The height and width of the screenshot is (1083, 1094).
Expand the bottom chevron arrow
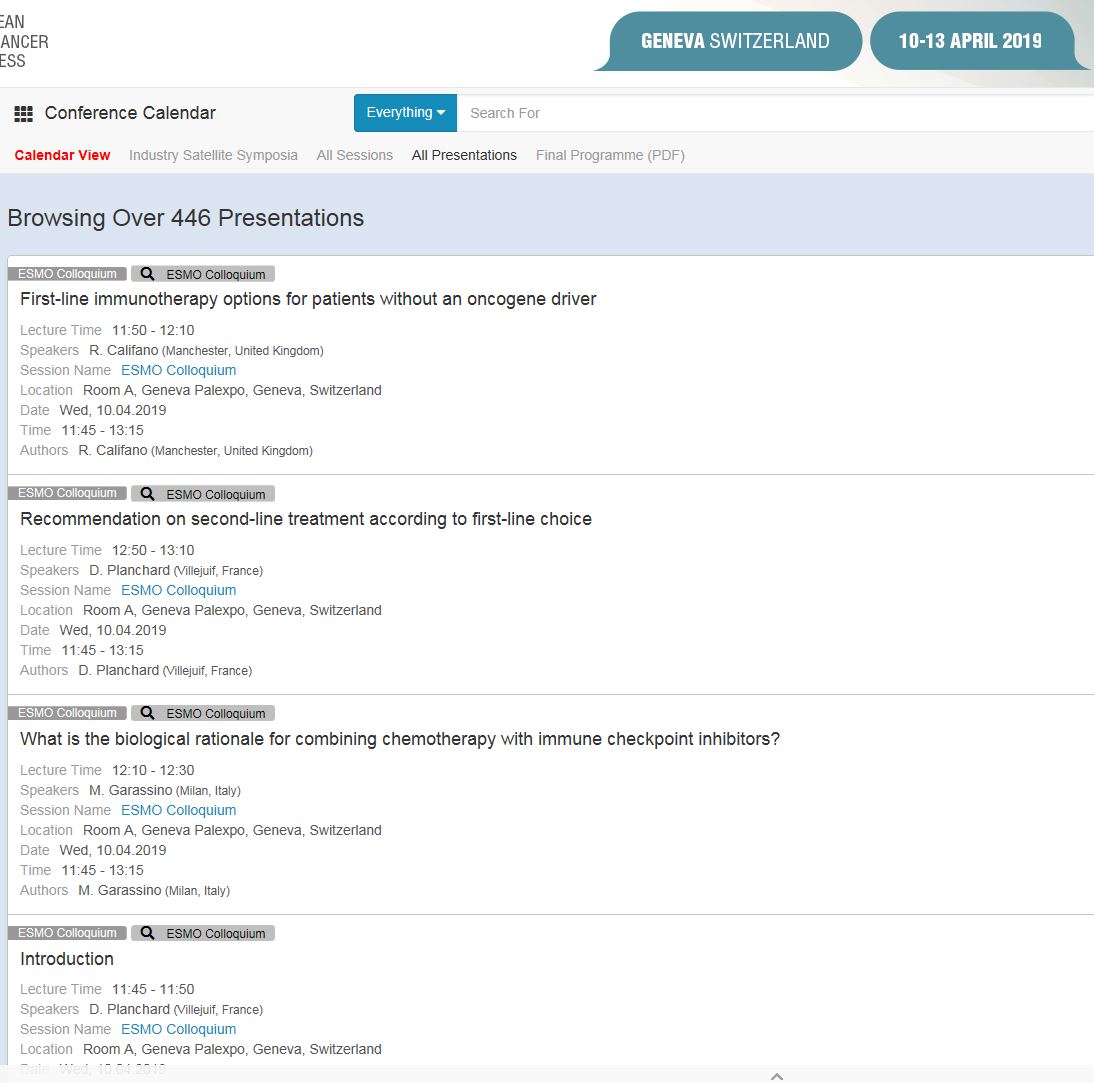tap(777, 1076)
